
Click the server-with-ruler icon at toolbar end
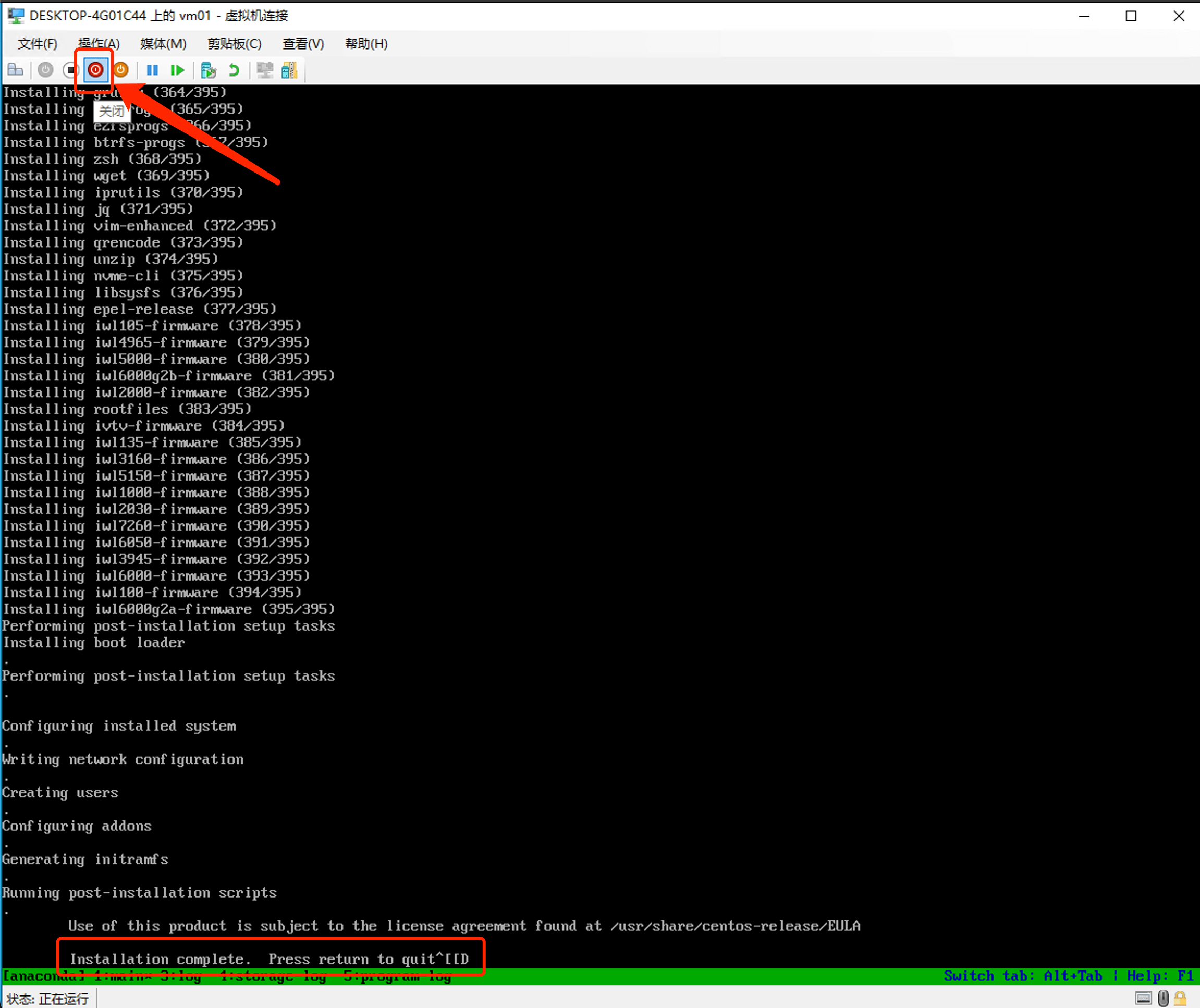tap(290, 70)
